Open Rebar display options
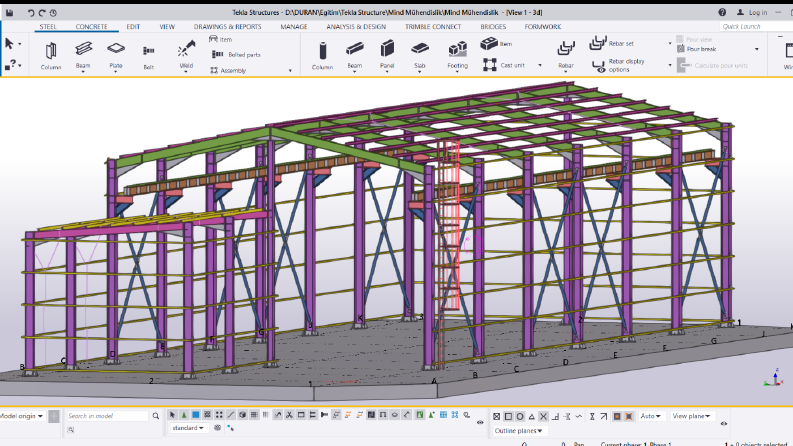This screenshot has height=446, width=793. pyautogui.click(x=618, y=65)
